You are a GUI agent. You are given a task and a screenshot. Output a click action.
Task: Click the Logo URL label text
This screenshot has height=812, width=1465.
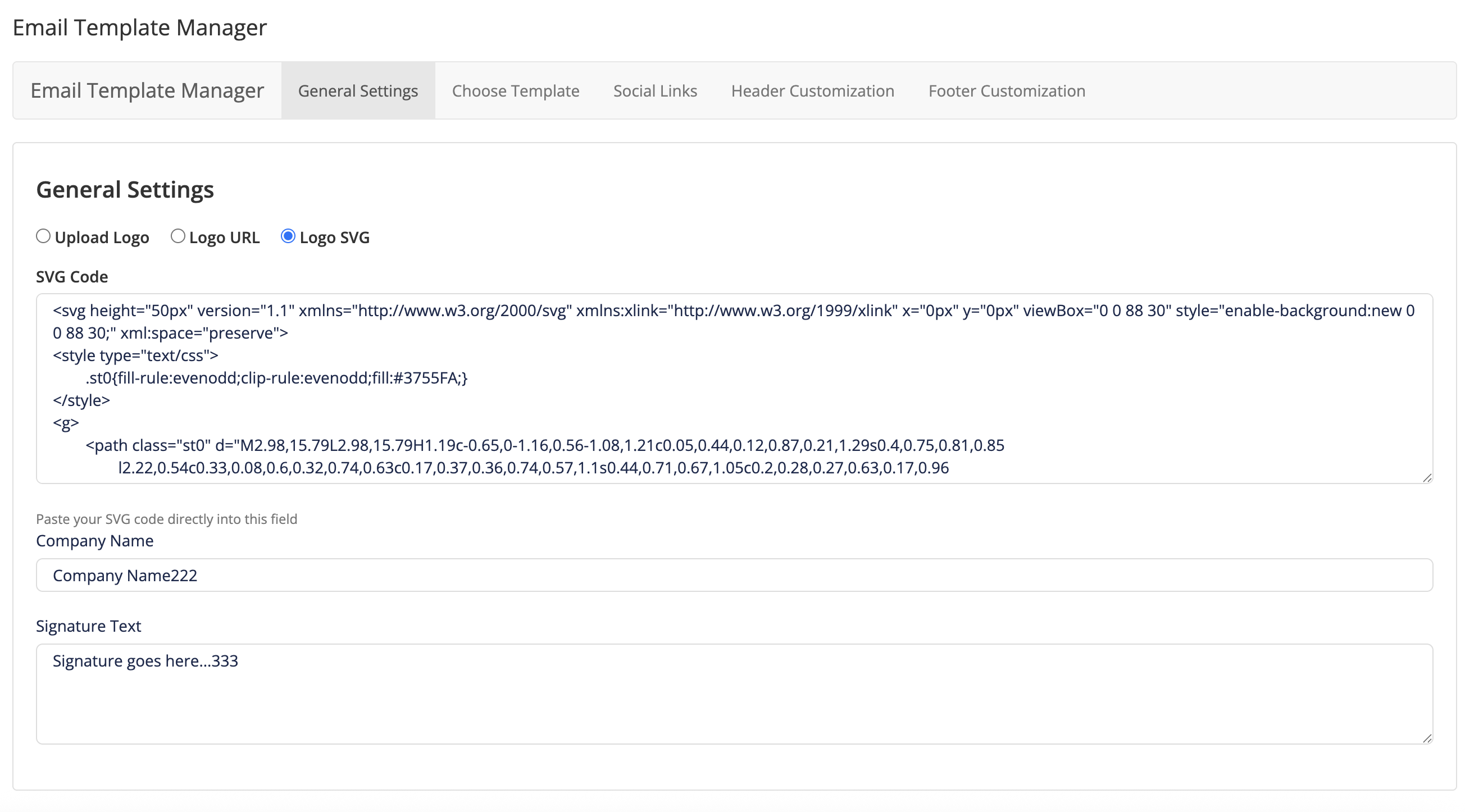pos(224,238)
